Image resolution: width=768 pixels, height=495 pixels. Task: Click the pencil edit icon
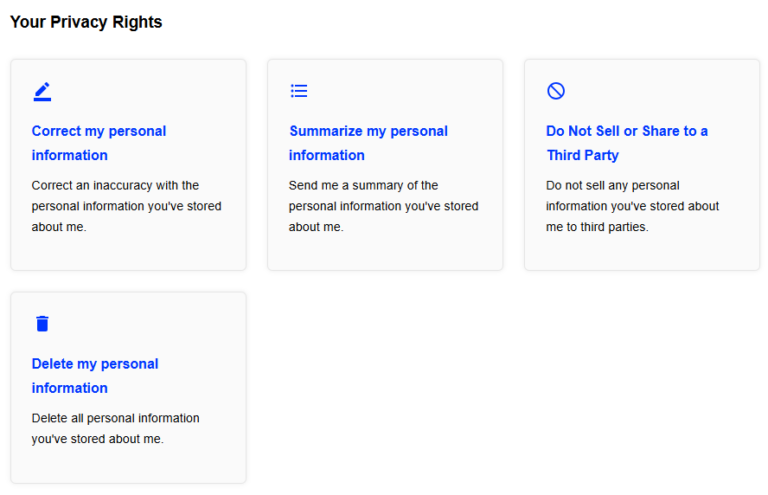[42, 92]
